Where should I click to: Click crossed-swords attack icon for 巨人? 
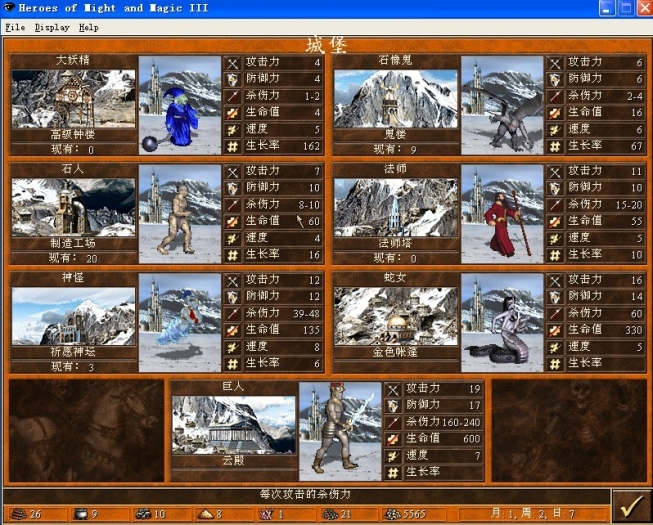393,389
